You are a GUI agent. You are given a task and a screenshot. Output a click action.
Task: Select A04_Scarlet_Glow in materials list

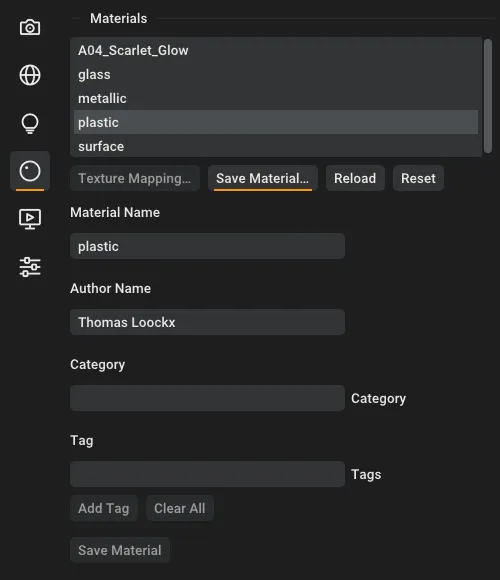276,50
